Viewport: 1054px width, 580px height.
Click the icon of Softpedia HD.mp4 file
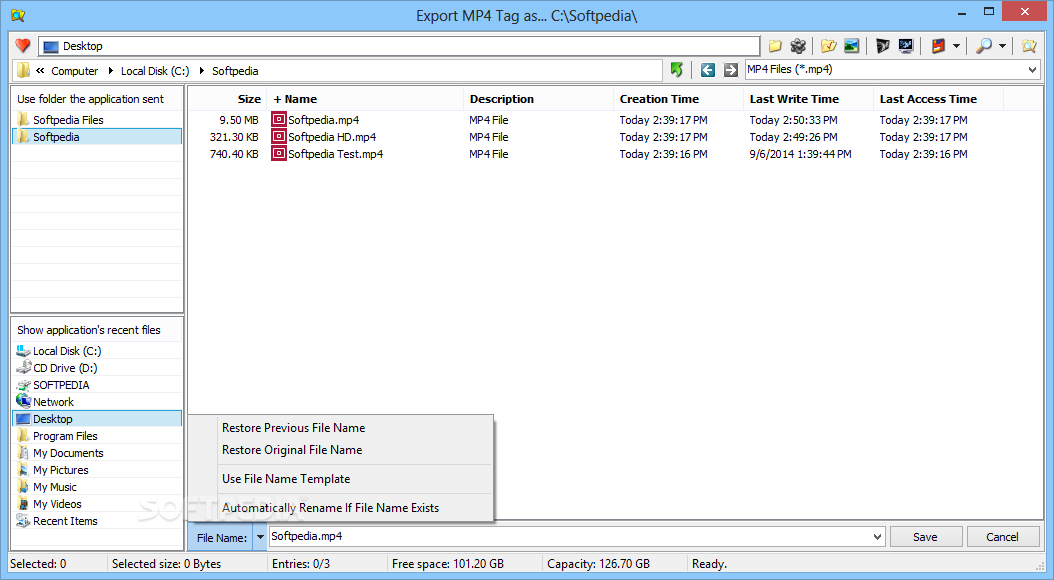tap(279, 136)
